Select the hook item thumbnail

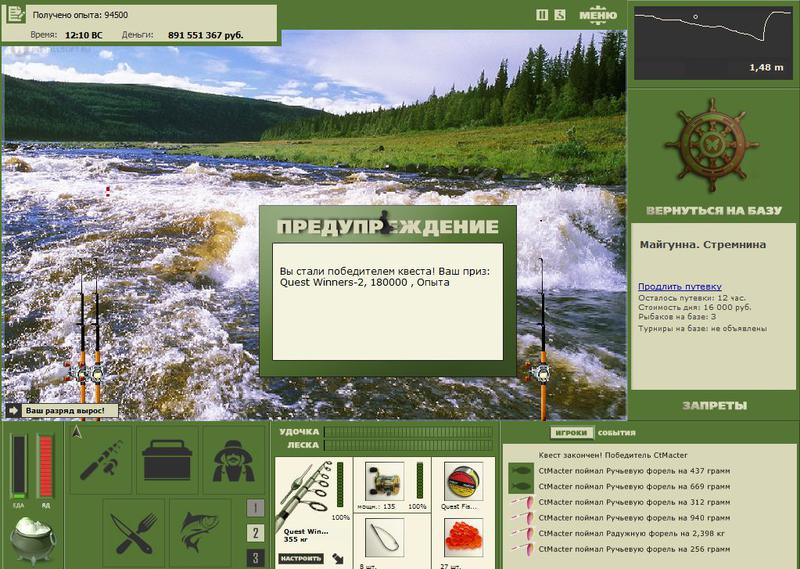coord(384,538)
